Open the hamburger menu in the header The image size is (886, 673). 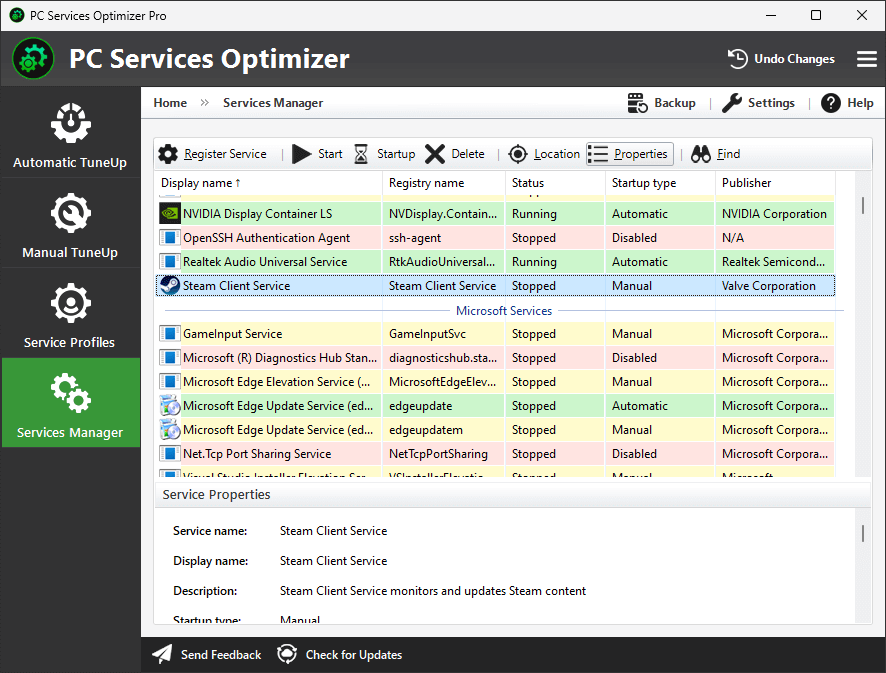pos(866,59)
